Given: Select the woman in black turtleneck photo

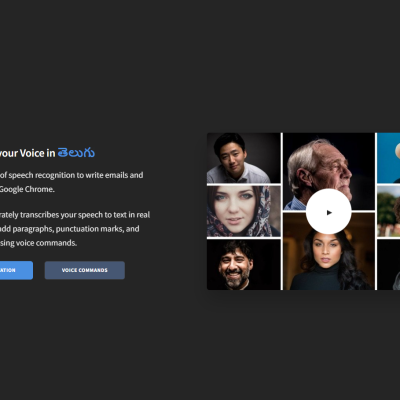Looking at the screenshot, I should pos(329,251).
